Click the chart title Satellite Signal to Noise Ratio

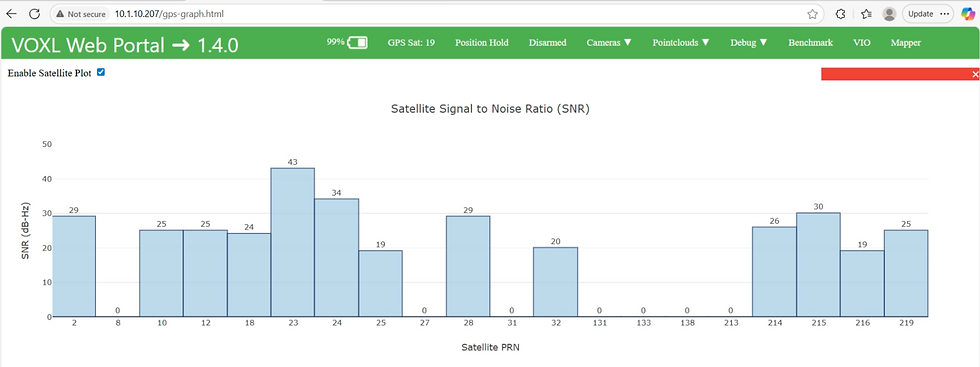[x=491, y=109]
